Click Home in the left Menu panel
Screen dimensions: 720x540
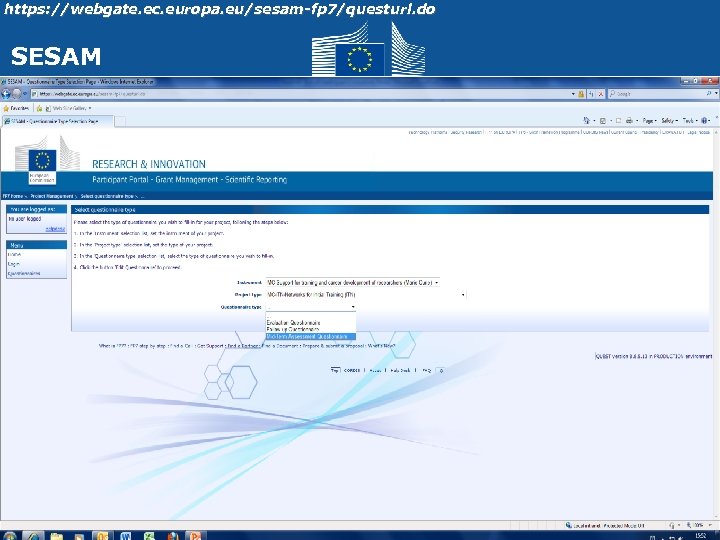coord(14,254)
